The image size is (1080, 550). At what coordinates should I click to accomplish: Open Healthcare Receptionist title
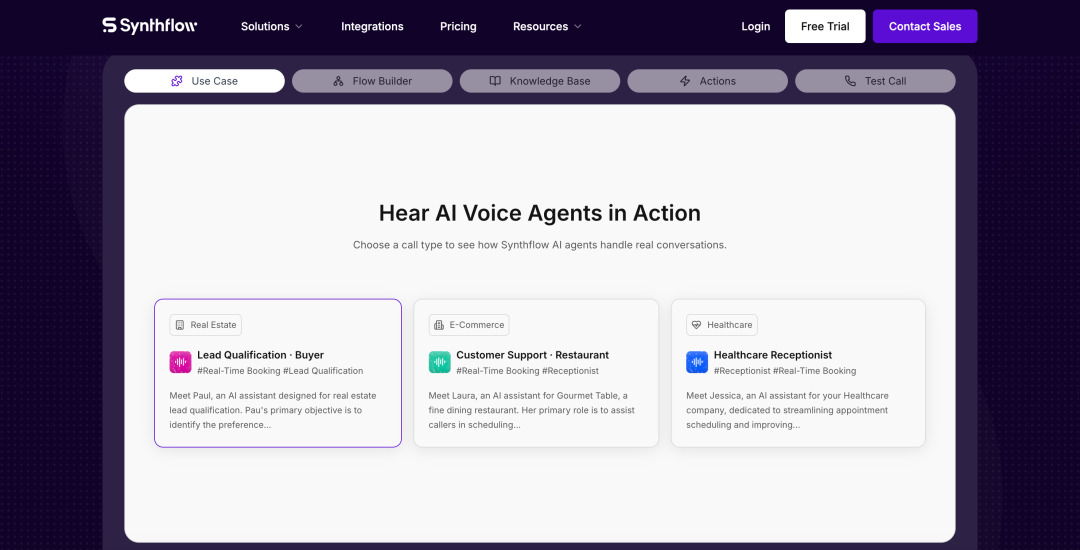click(x=773, y=355)
